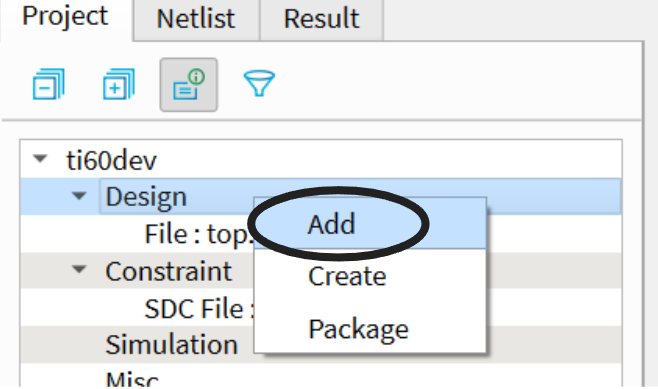Select the Misc tree item
The height and width of the screenshot is (389, 658).
(x=132, y=379)
